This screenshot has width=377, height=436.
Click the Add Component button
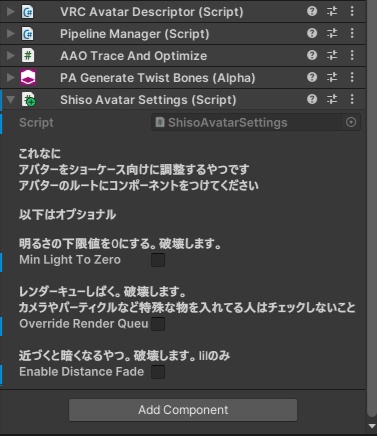tap(183, 410)
